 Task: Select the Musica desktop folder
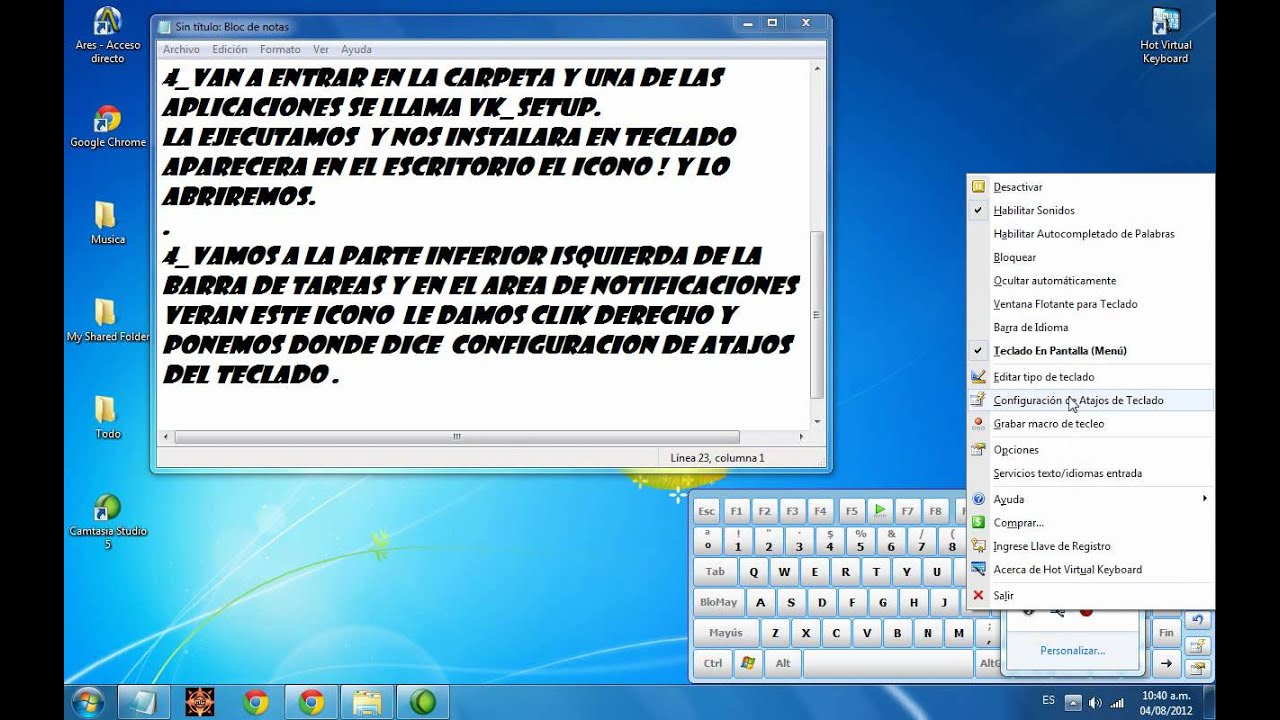(107, 222)
